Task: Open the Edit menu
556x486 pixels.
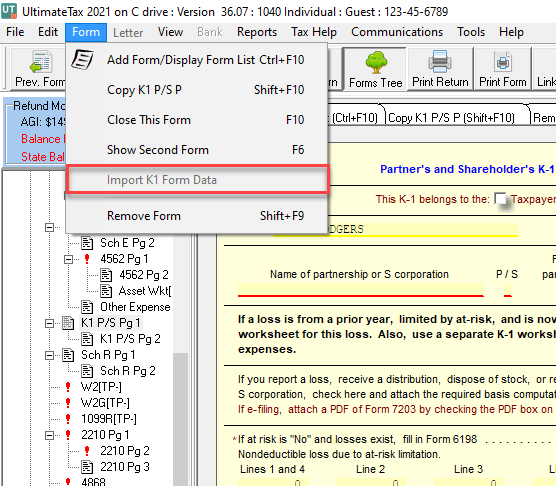Action: point(48,32)
